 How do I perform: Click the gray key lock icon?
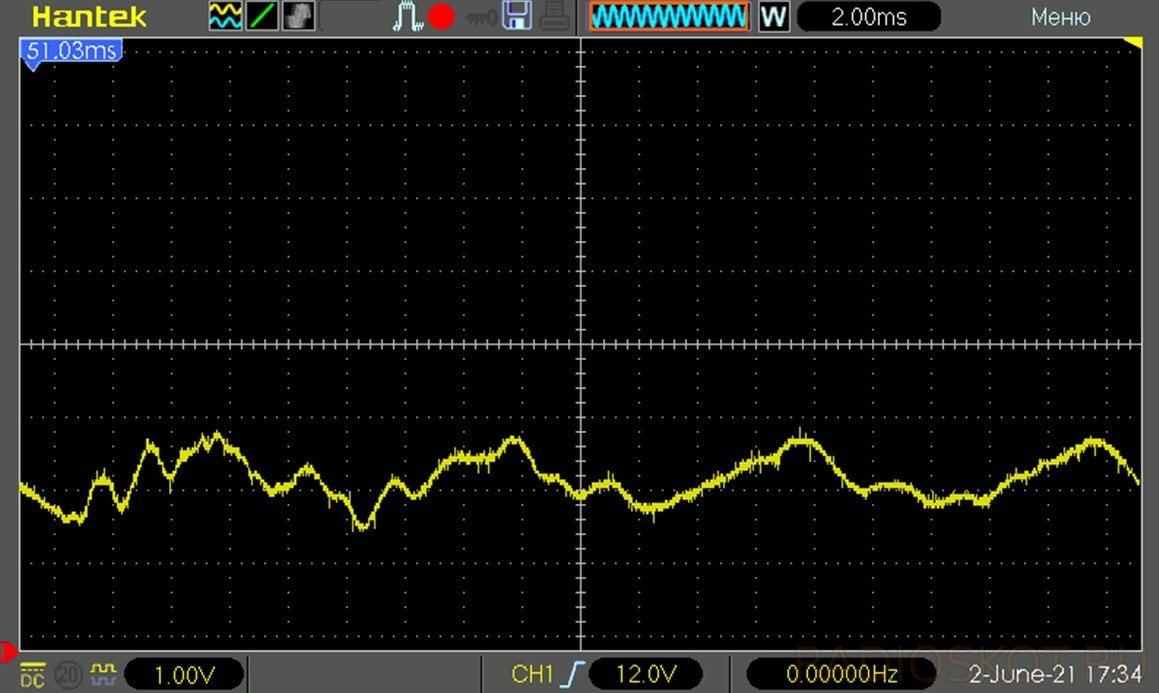click(x=478, y=17)
